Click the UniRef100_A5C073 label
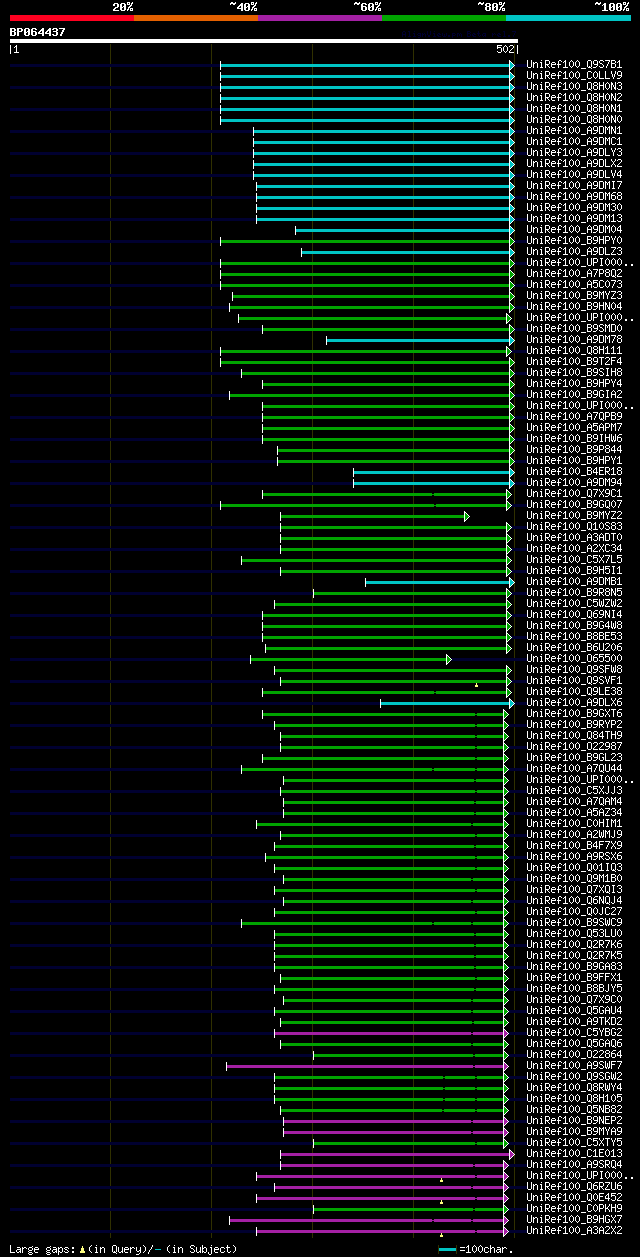This screenshot has width=640, height=1257. tap(574, 284)
